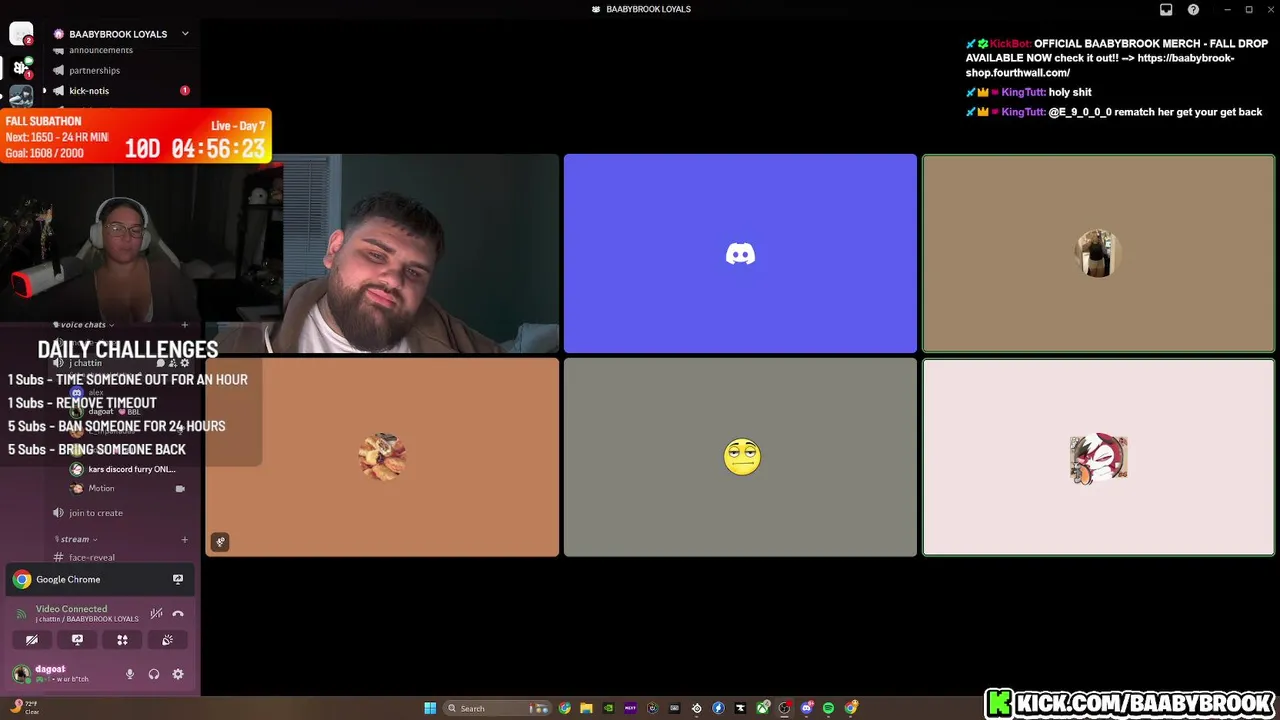Open Discord from the taskbar

[x=807, y=708]
